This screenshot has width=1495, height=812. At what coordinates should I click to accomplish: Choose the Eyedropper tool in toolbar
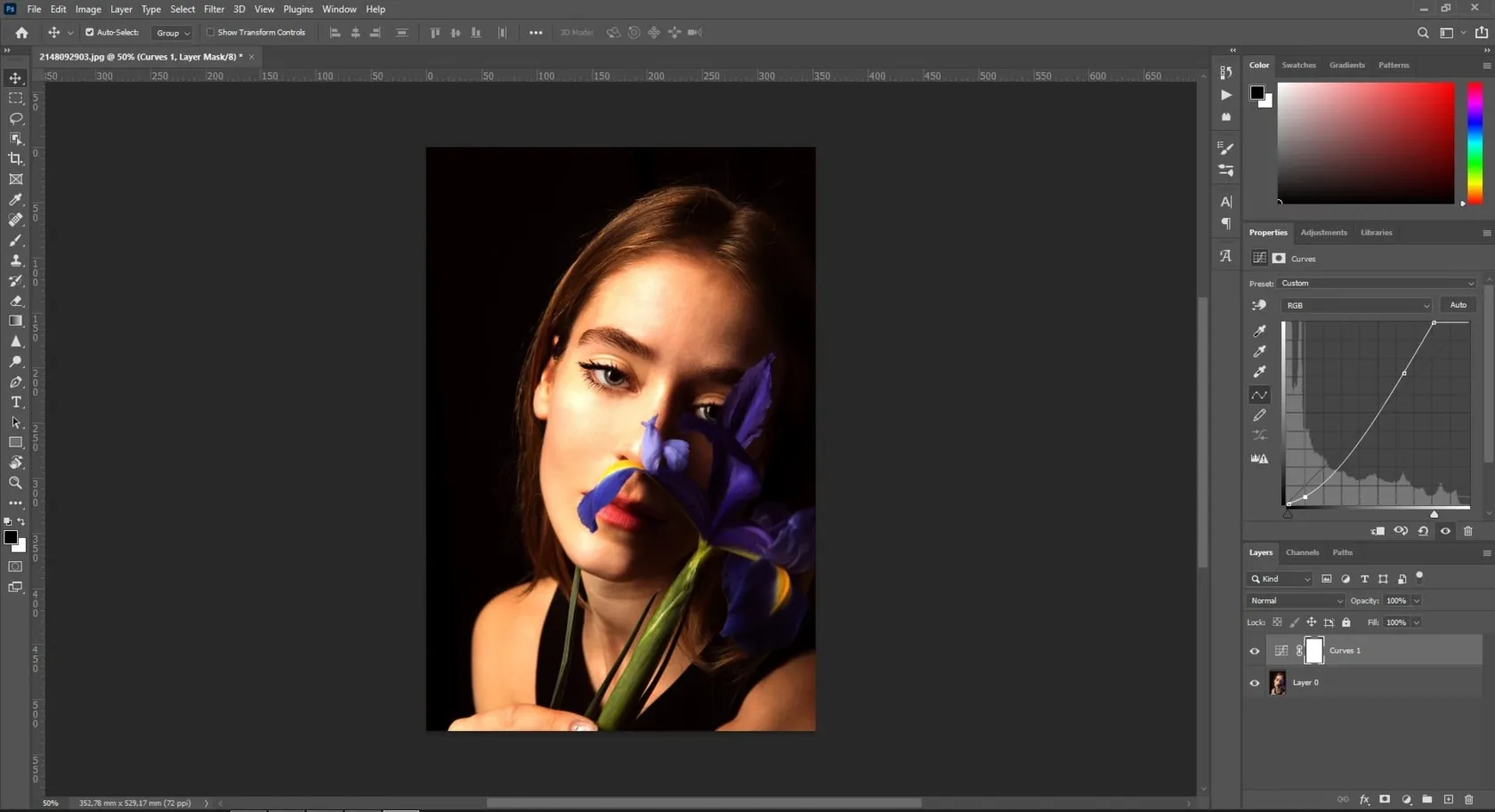16,200
